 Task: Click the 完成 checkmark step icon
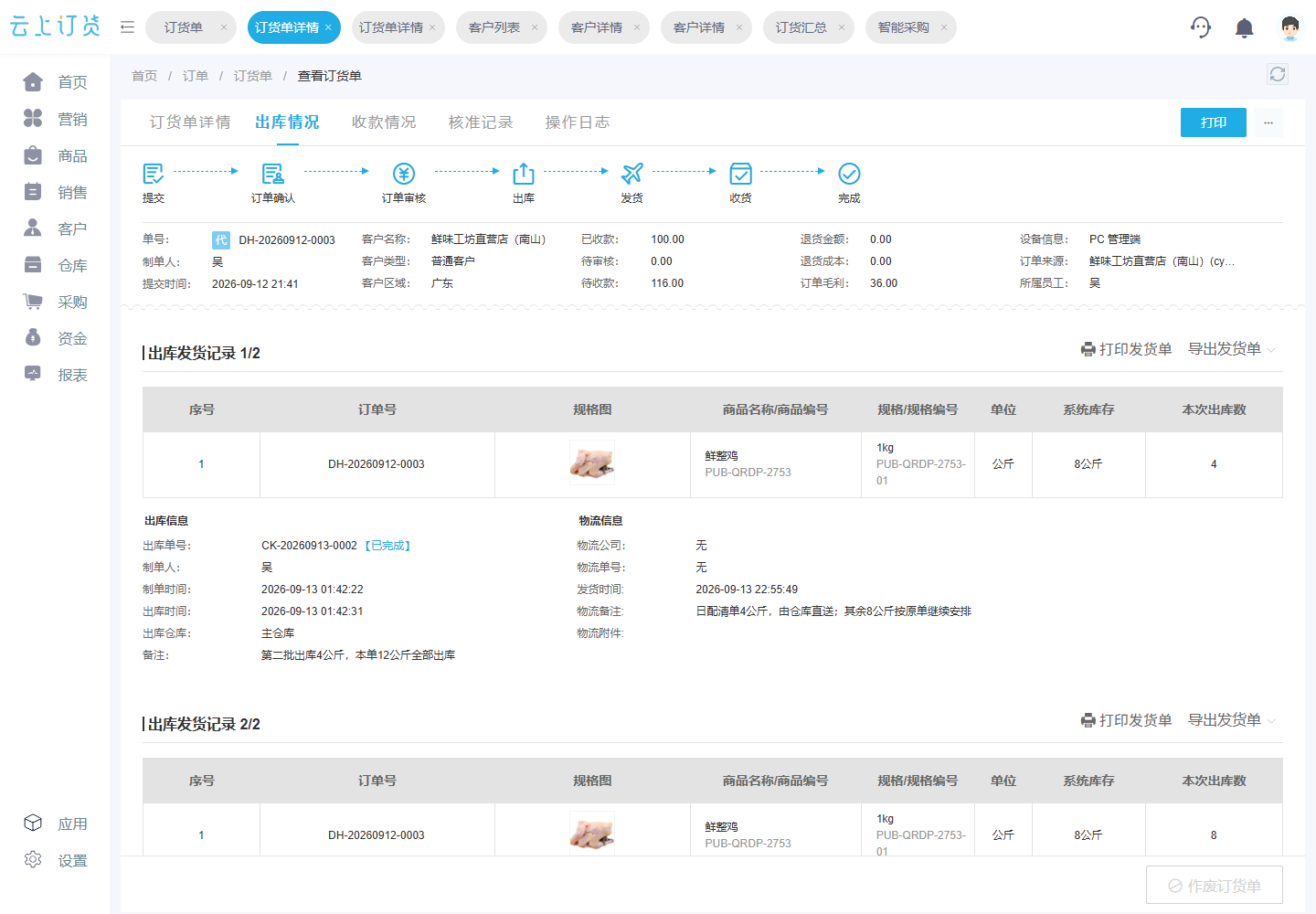pyautogui.click(x=849, y=173)
